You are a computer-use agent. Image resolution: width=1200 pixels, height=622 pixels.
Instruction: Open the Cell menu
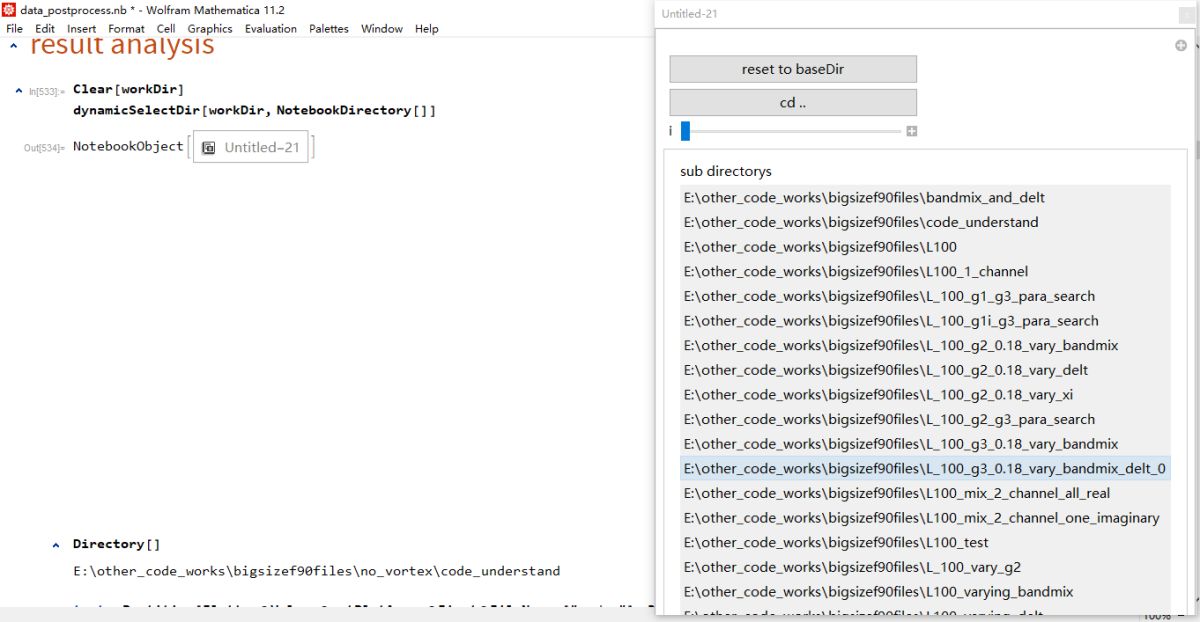tap(166, 29)
